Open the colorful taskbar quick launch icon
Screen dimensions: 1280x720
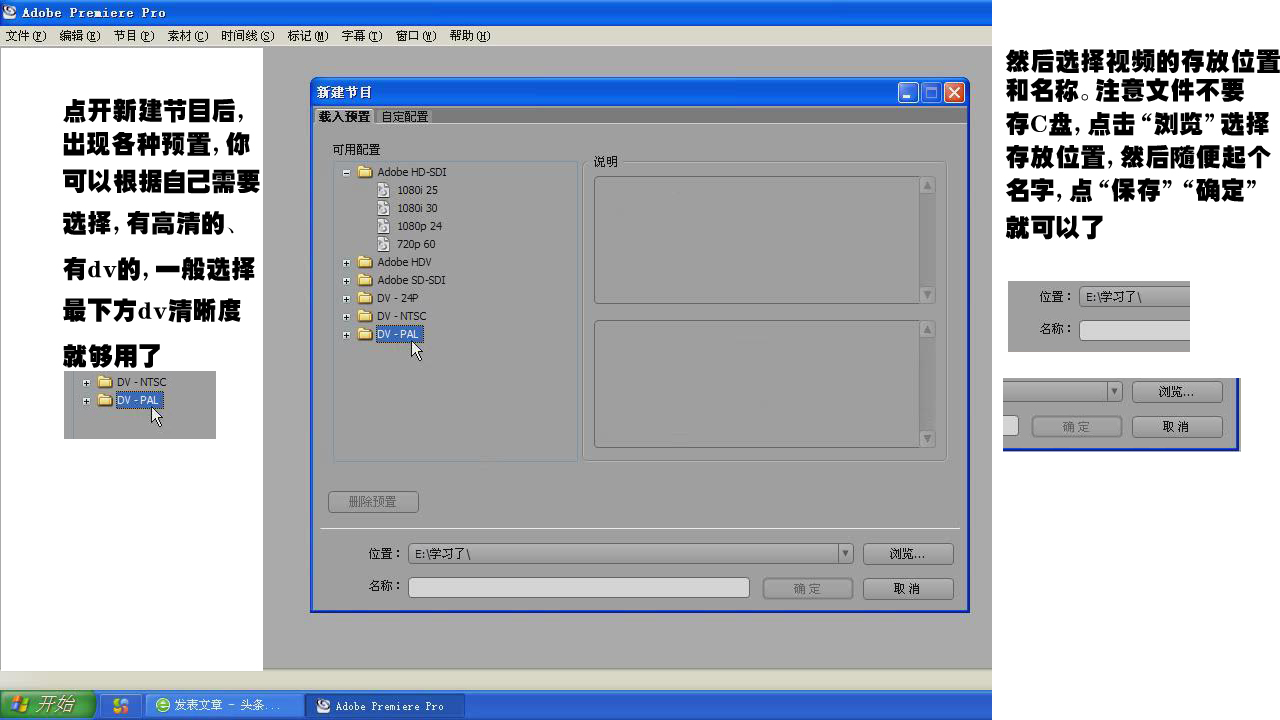[121, 706]
